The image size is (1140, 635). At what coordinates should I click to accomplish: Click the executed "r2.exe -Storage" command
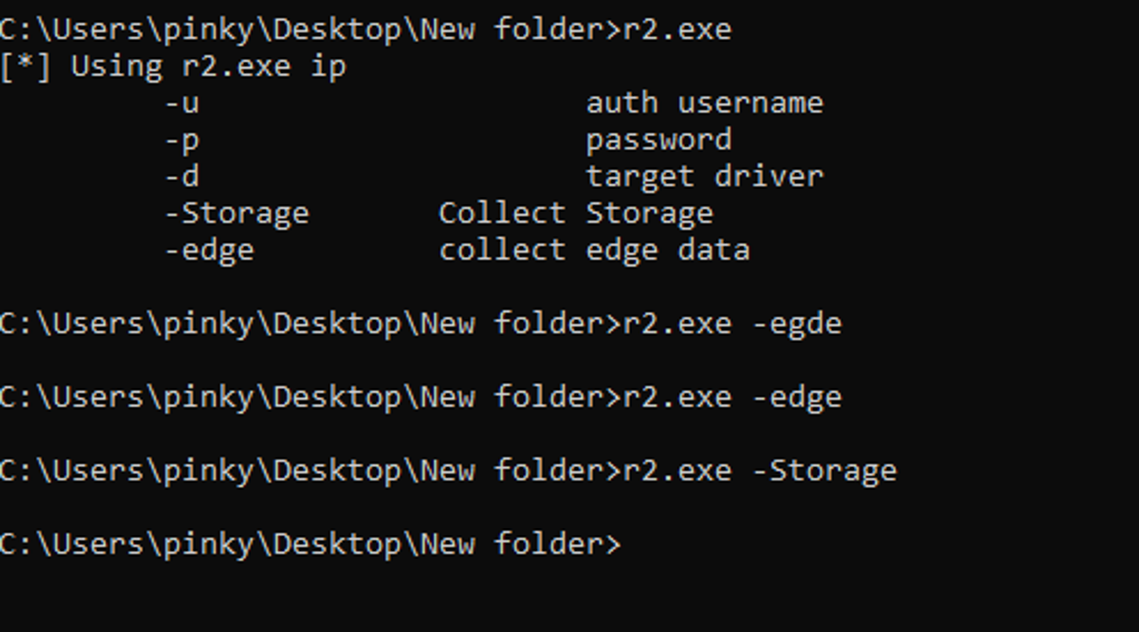760,471
